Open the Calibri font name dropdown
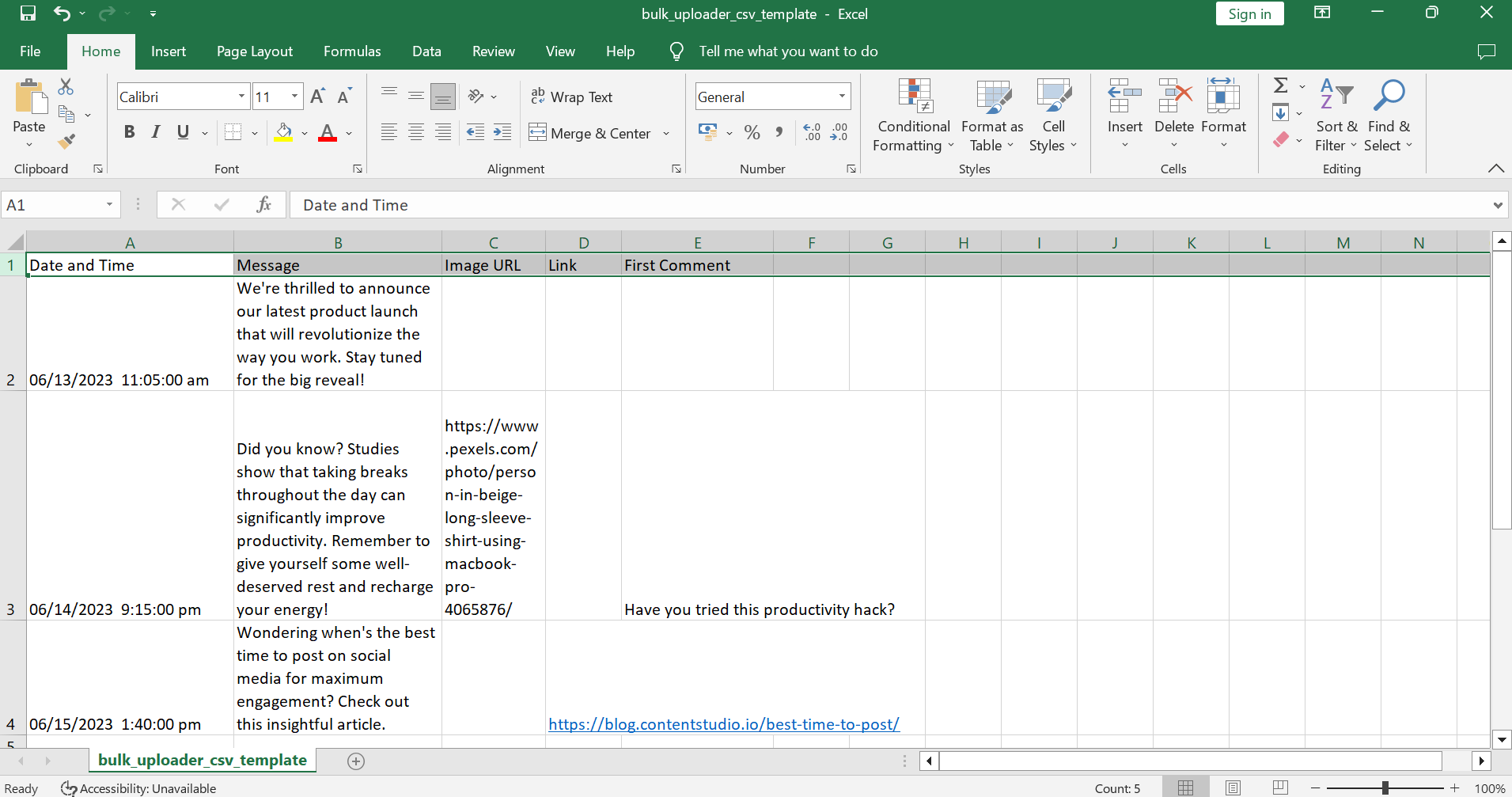The height and width of the screenshot is (797, 1512). click(241, 97)
